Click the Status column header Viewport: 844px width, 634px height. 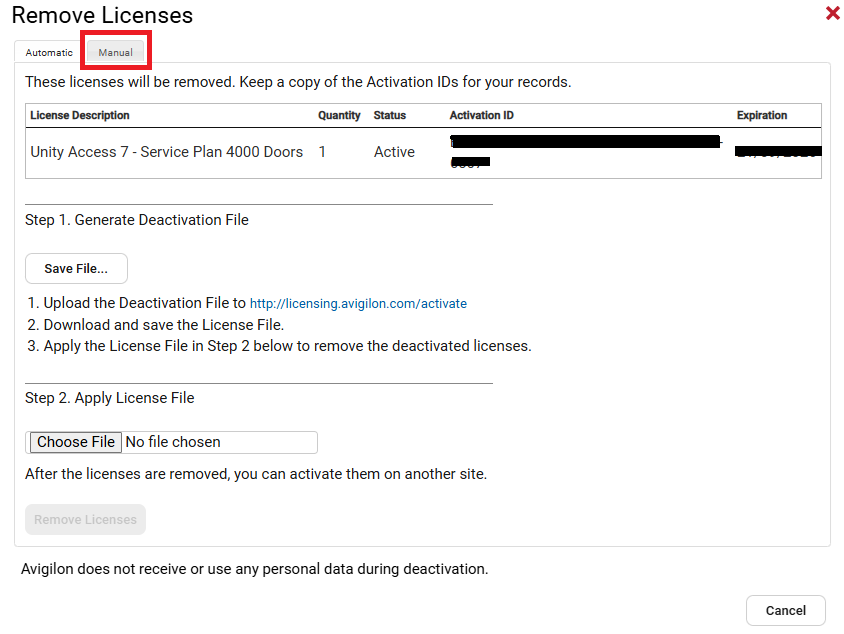390,115
